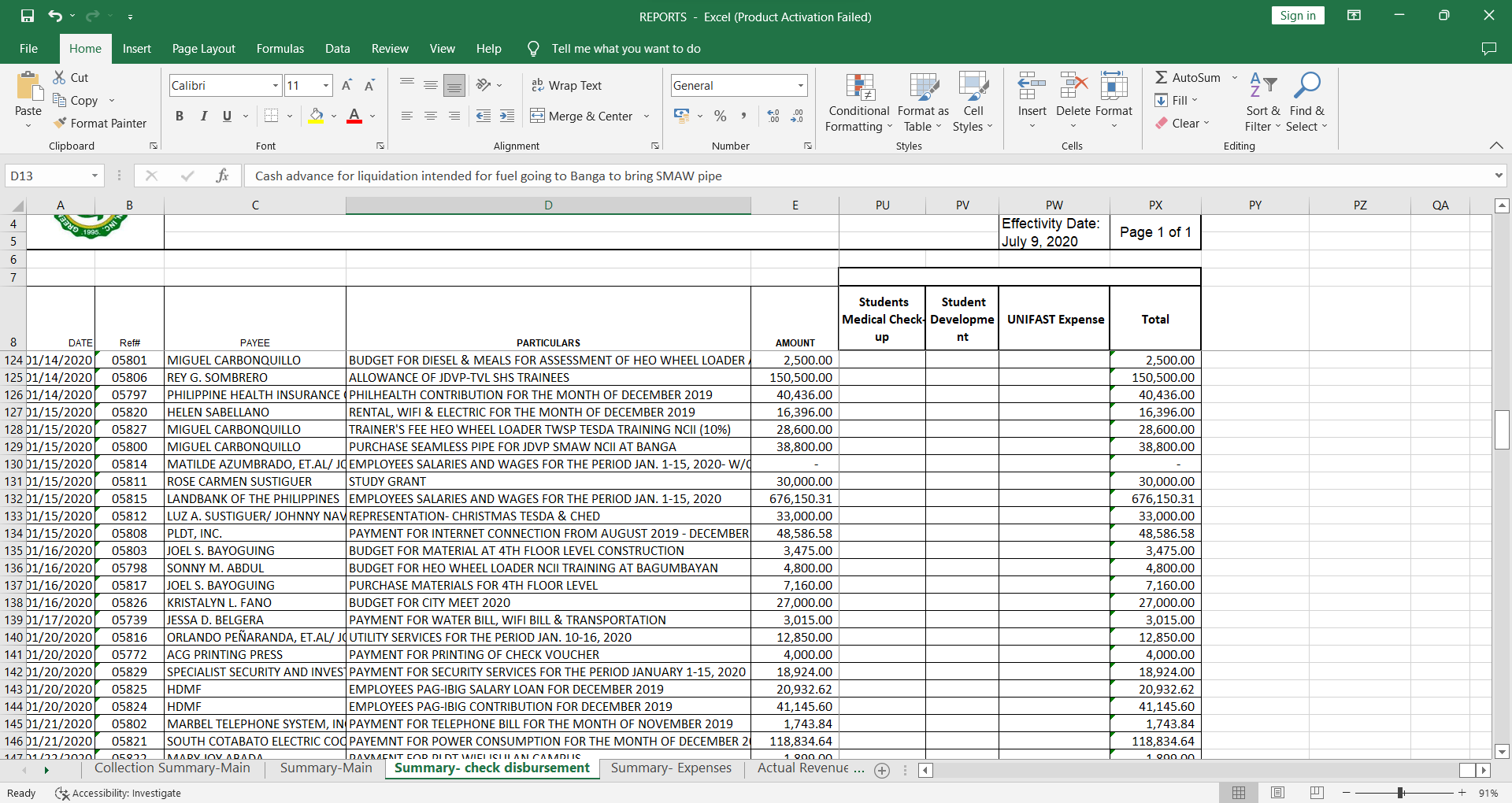This screenshot has height=803, width=1512.
Task: Open Find & Select magnifier
Action: [1306, 103]
